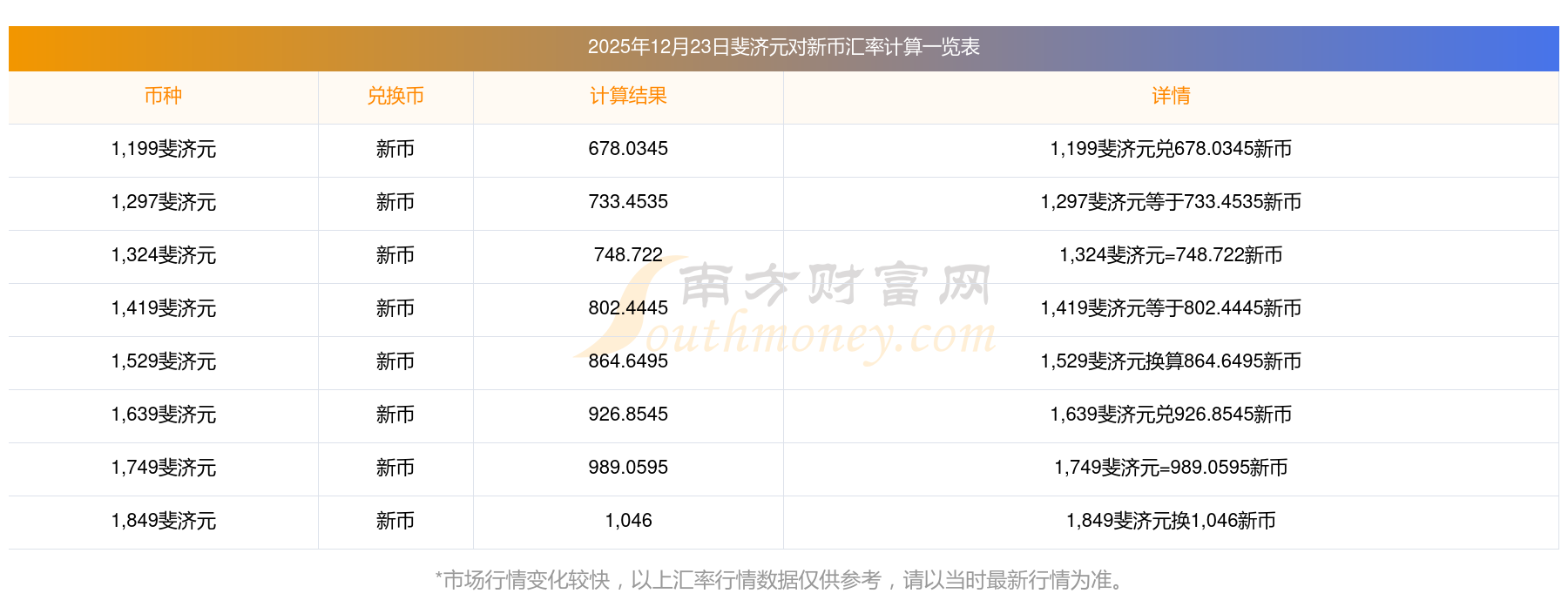Click detail text 1,749斐济元=989.0595新币

(x=1171, y=468)
